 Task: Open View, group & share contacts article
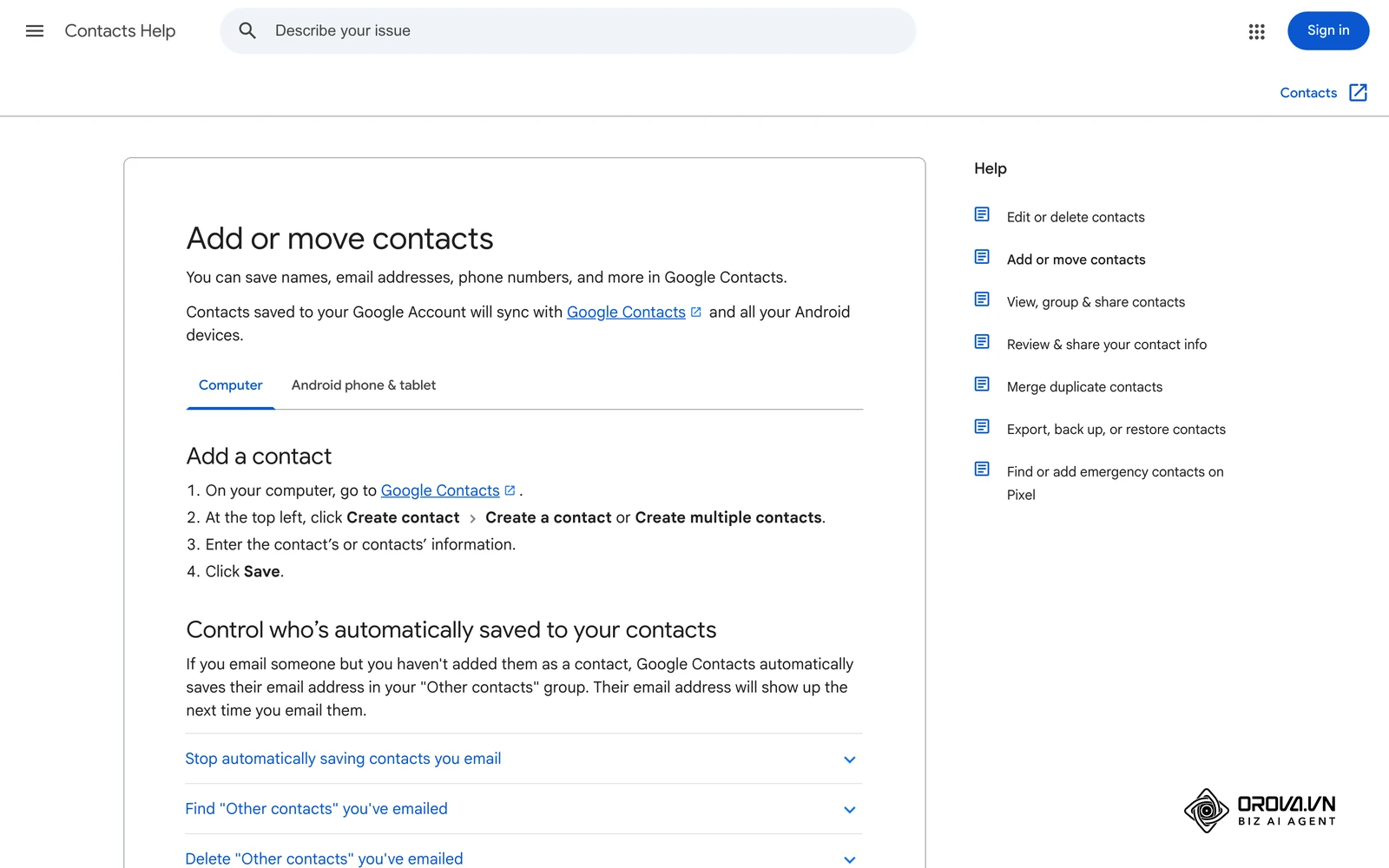tap(1096, 302)
